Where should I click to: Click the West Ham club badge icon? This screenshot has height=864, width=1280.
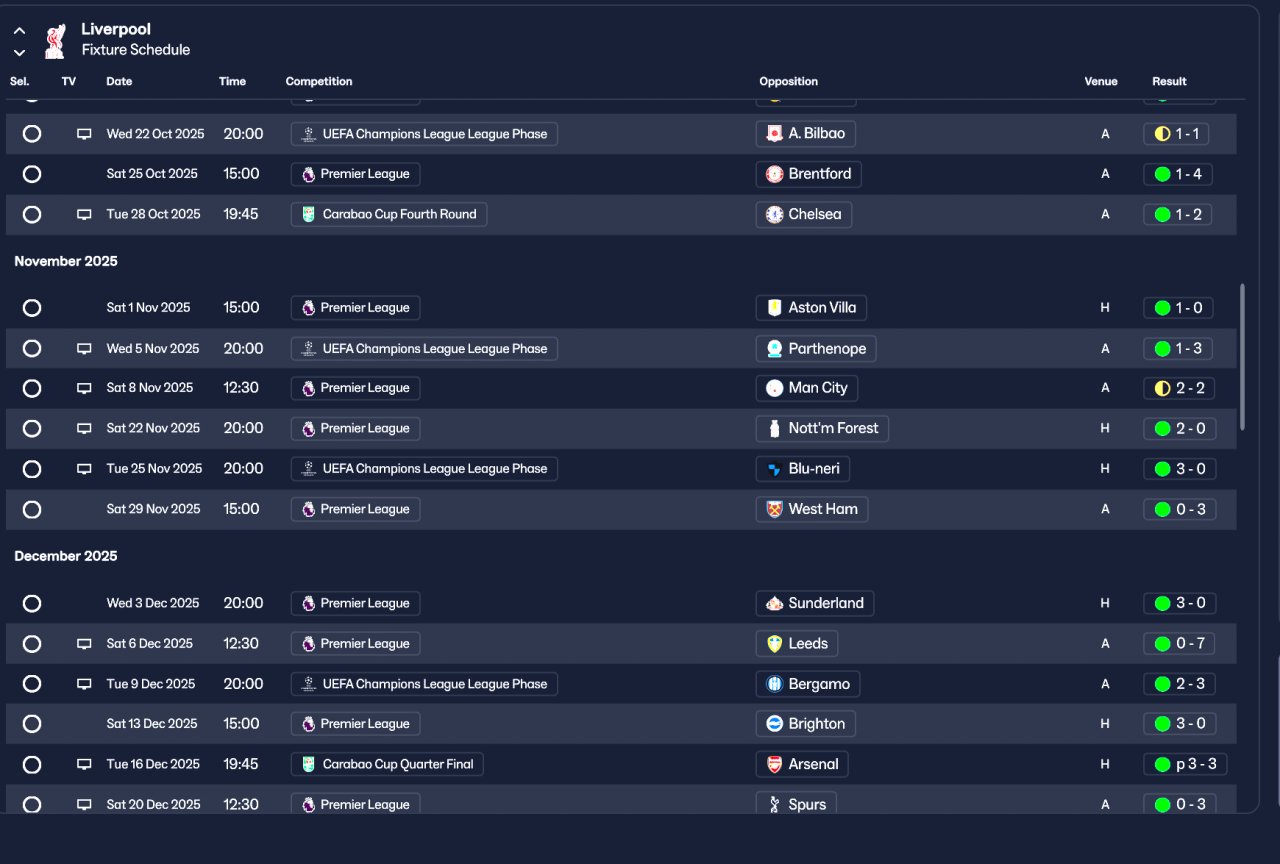pyautogui.click(x=774, y=509)
